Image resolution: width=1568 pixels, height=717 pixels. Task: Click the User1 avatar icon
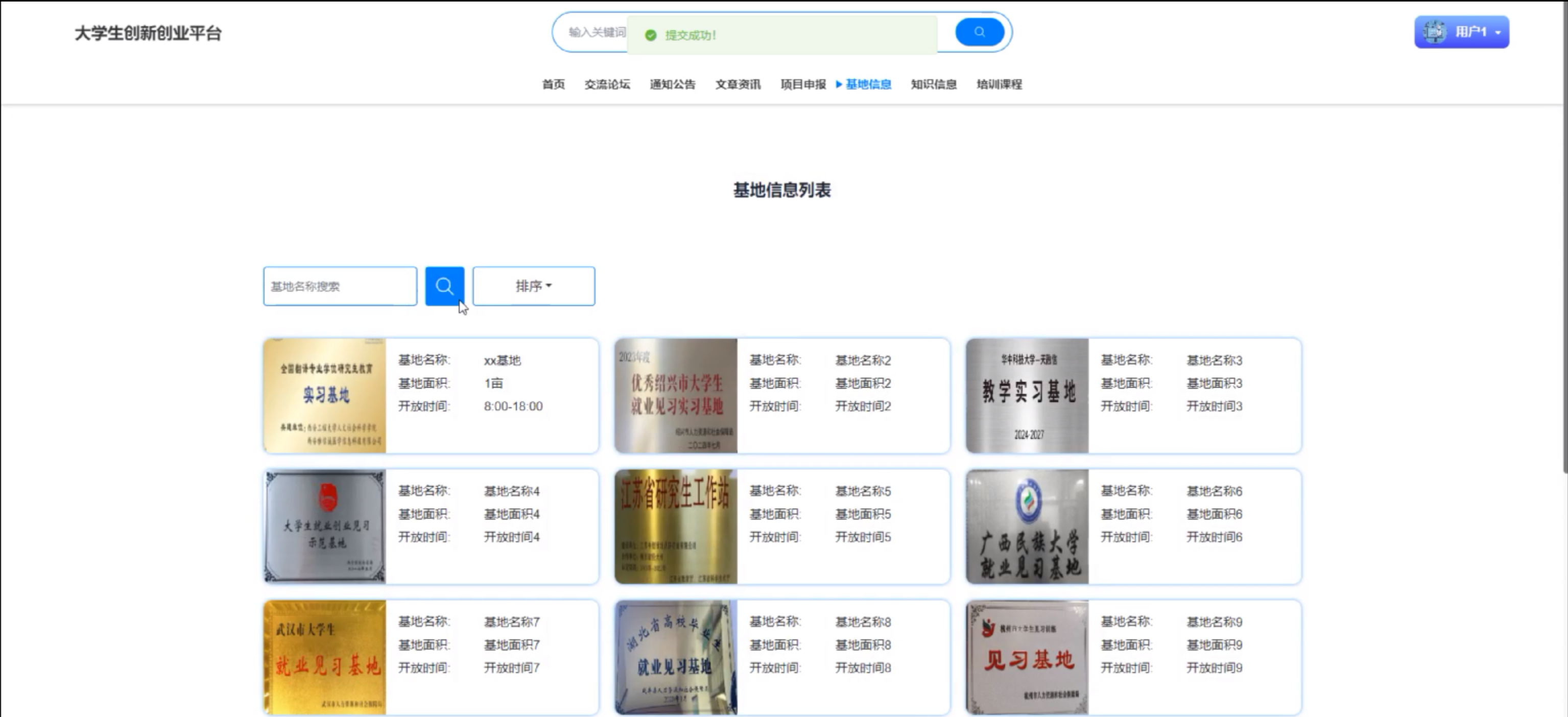click(1434, 32)
